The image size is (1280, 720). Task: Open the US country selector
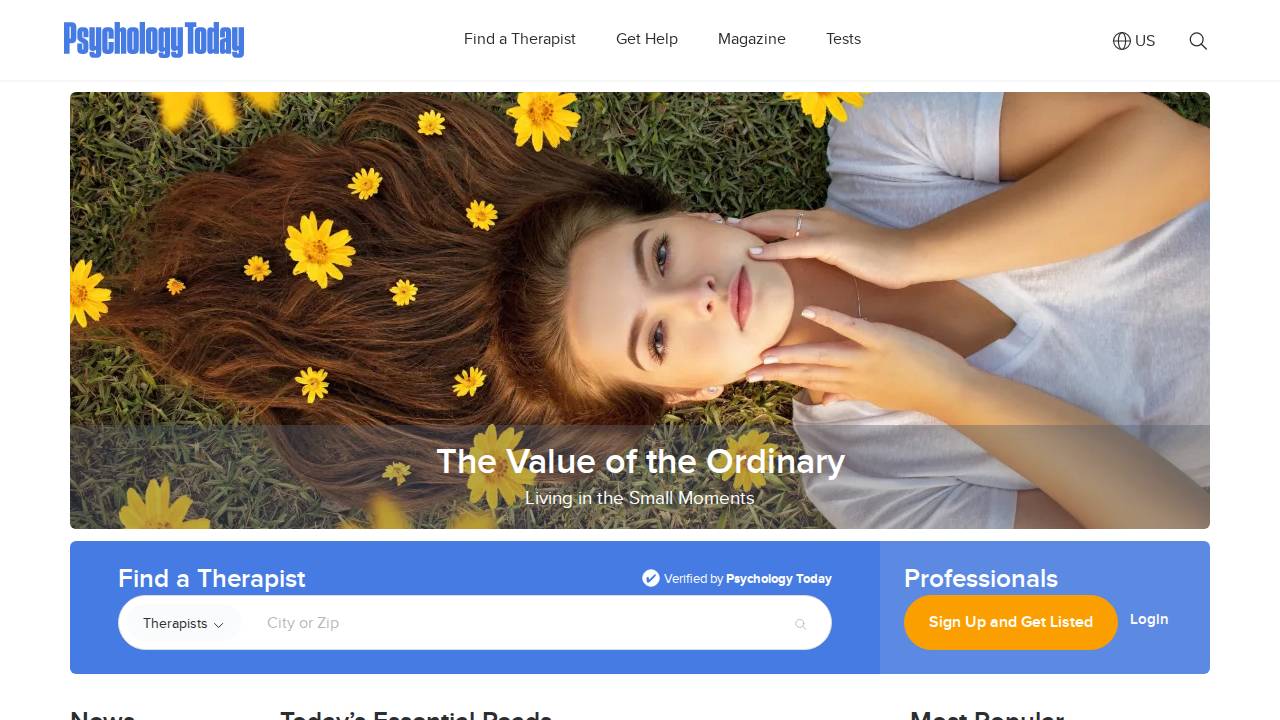point(1134,41)
